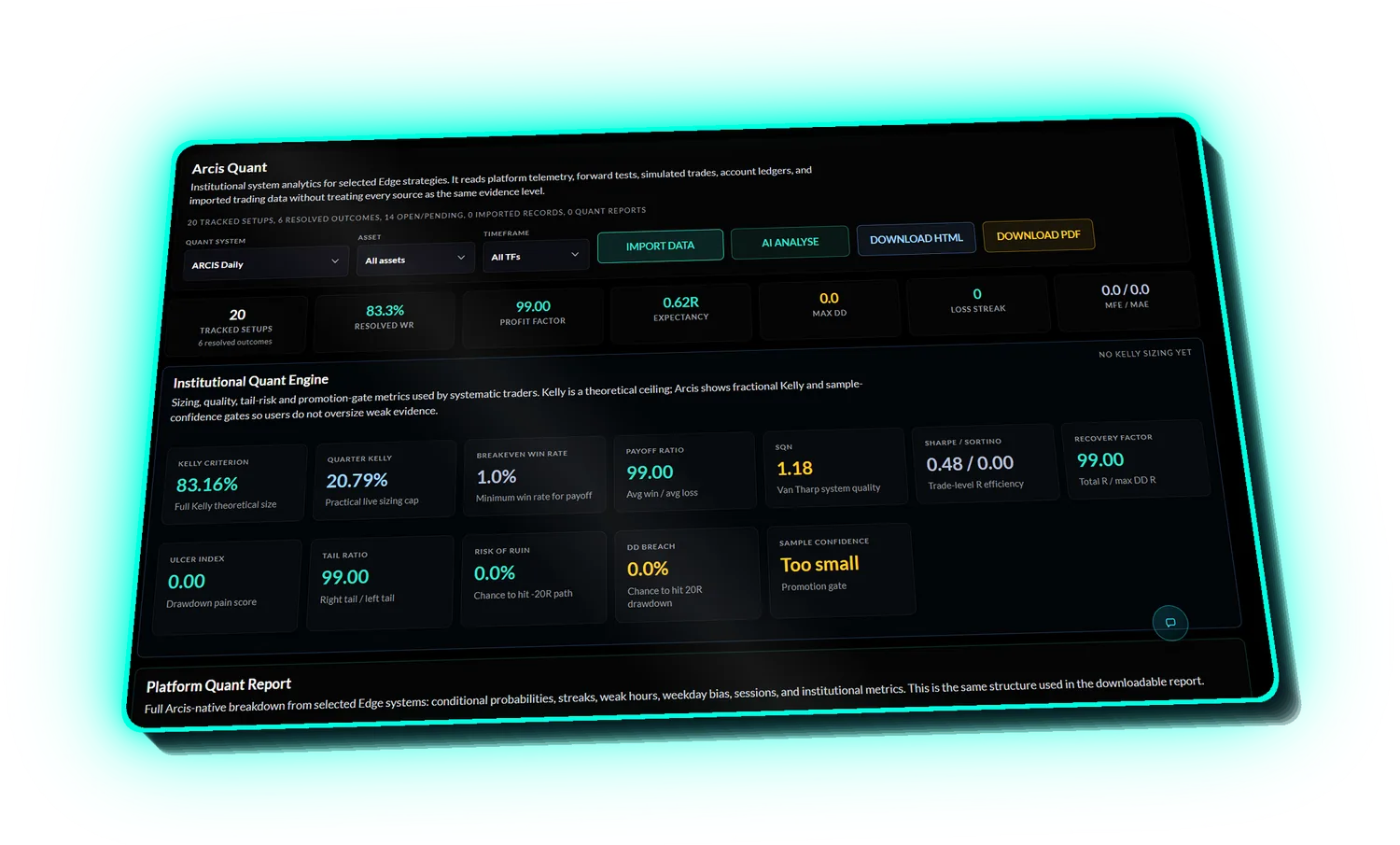
Task: Click the Kelly Criterion 83.16% value
Action: (207, 485)
